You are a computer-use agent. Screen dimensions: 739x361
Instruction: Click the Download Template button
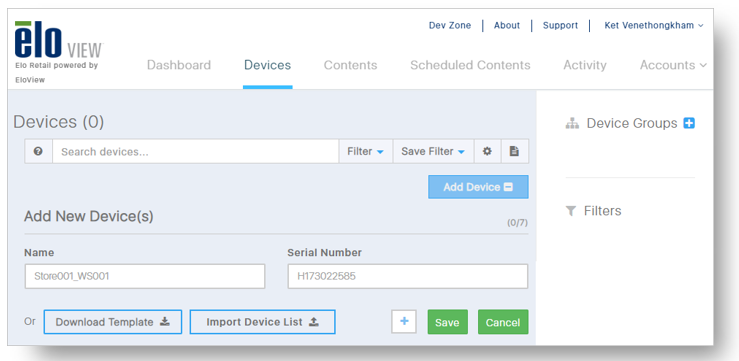113,322
